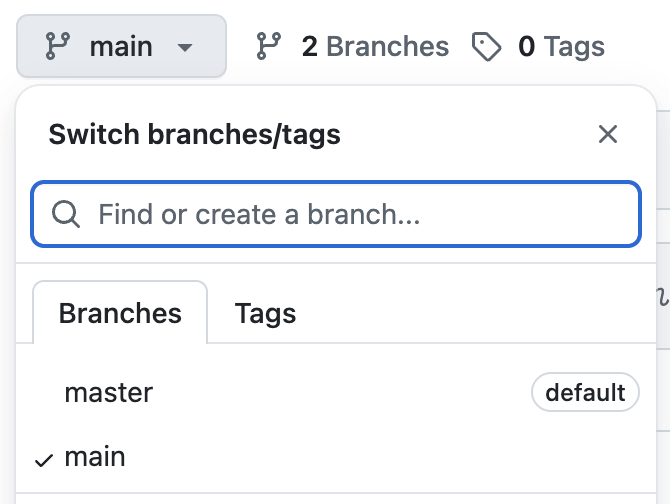This screenshot has width=670, height=504.
Task: Select the master branch from the list
Action: (109, 392)
